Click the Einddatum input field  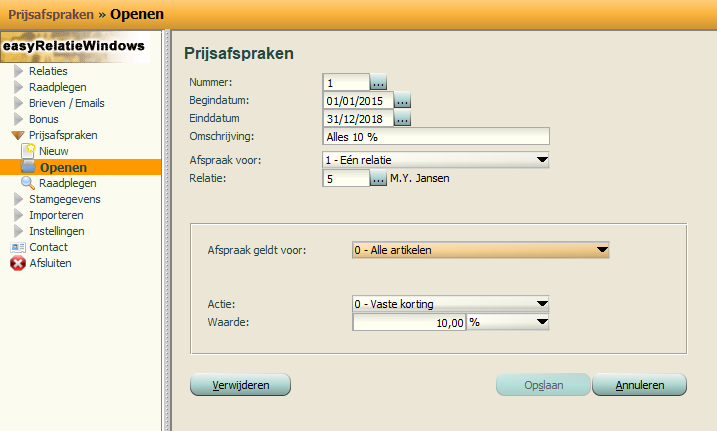[x=358, y=119]
